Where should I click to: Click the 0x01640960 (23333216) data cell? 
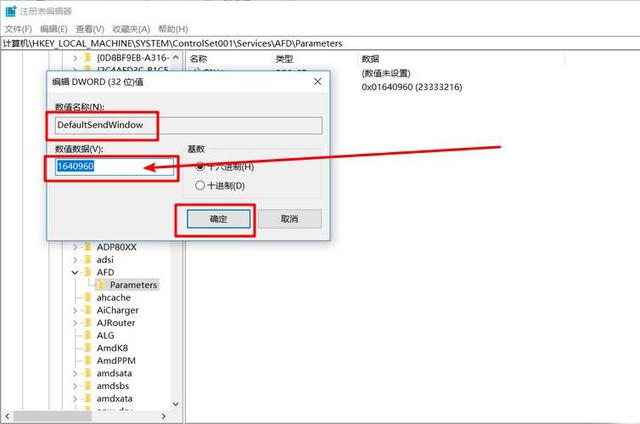[412, 87]
